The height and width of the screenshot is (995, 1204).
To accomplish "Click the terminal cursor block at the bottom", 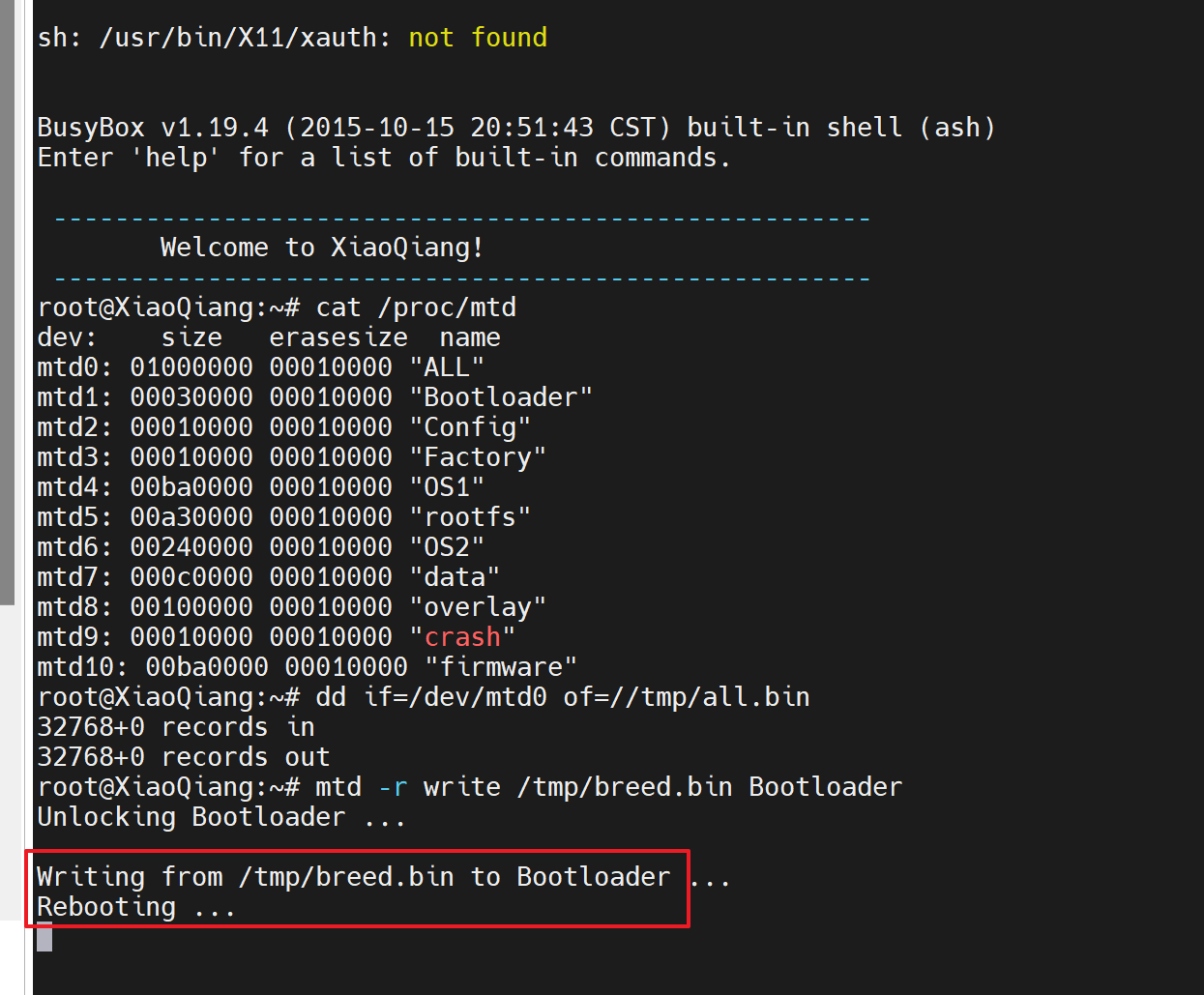I will click(x=44, y=938).
